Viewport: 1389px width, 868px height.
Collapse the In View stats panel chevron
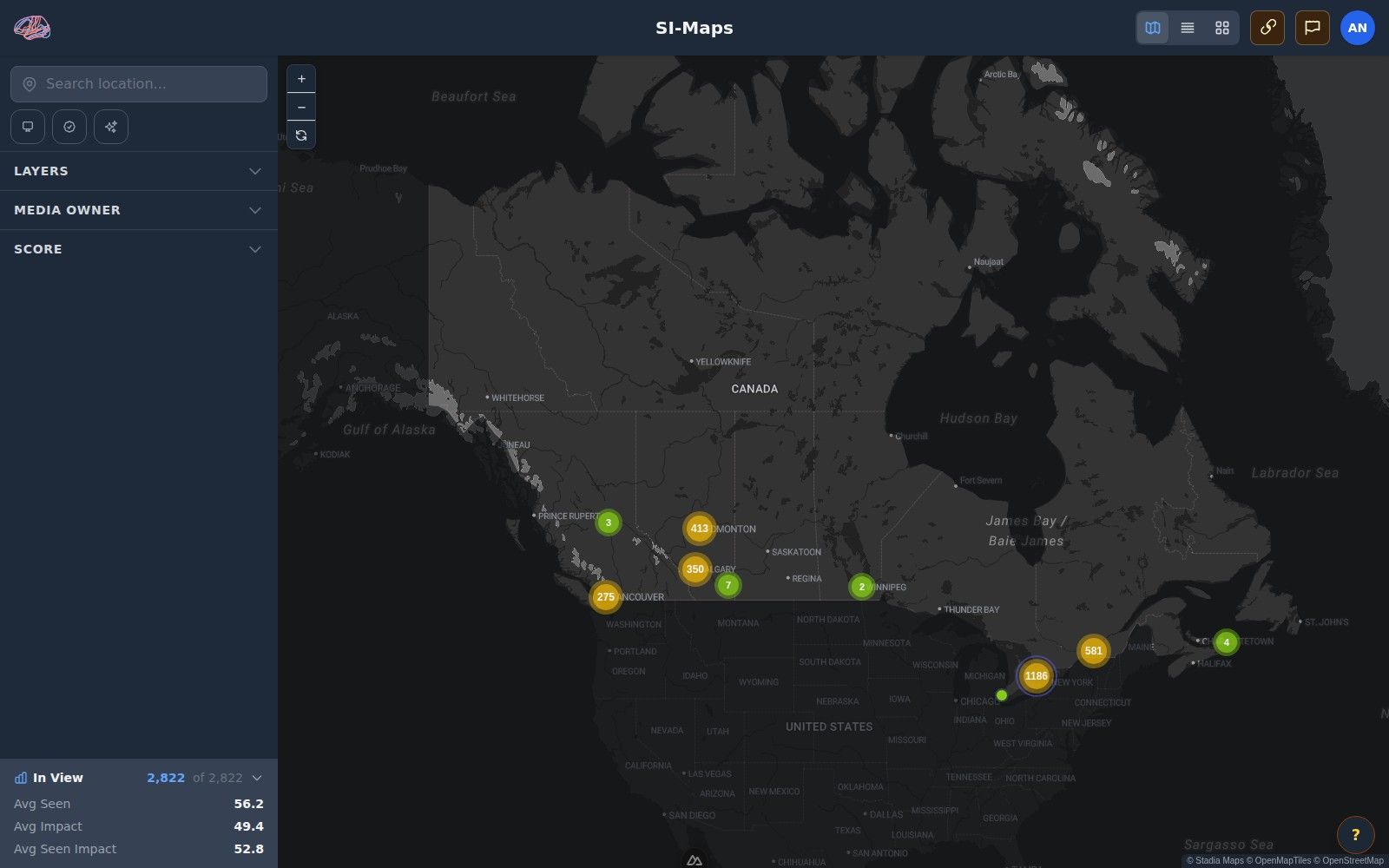pos(257,778)
